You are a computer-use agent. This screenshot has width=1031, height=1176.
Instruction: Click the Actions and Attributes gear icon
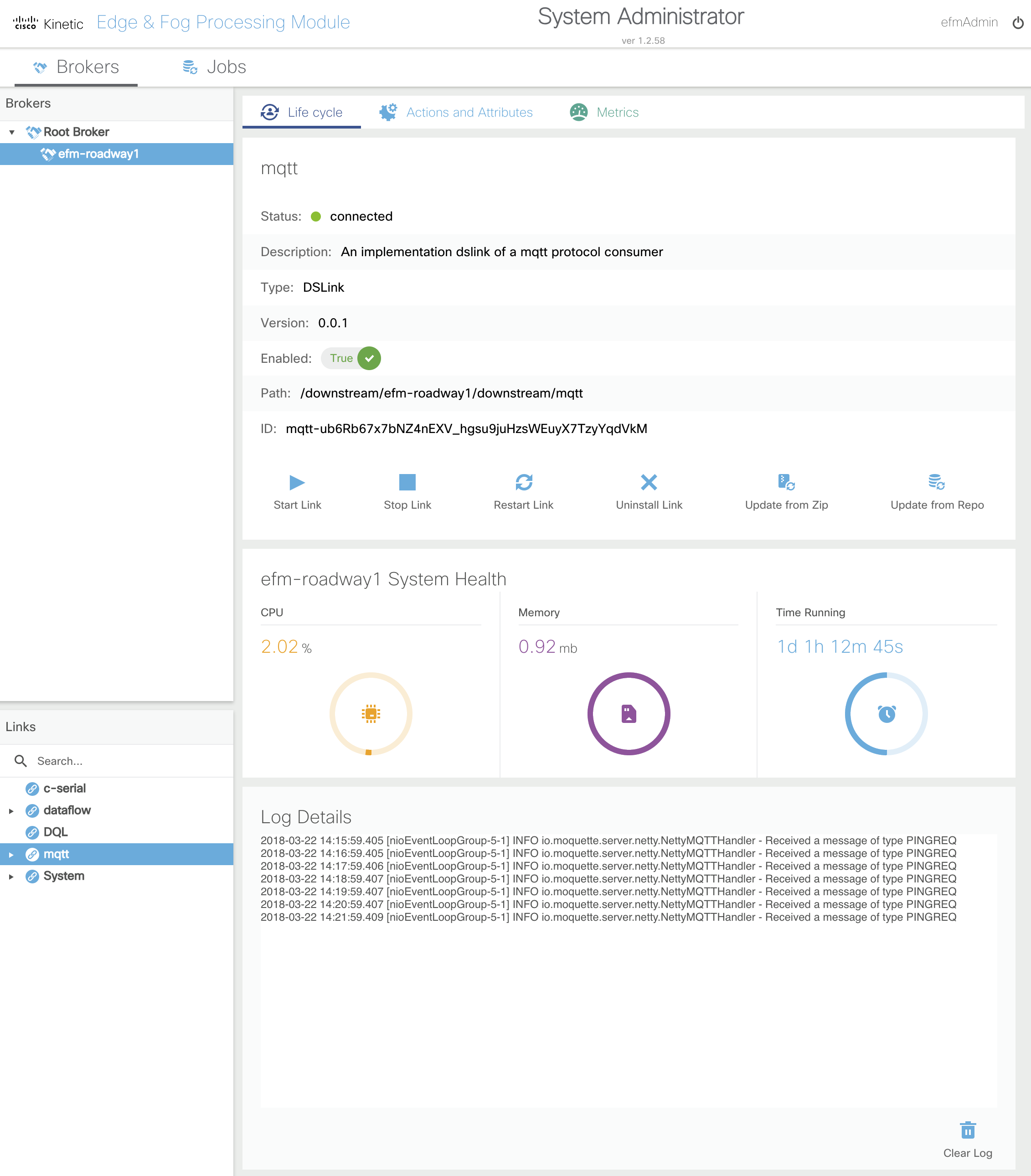(388, 112)
